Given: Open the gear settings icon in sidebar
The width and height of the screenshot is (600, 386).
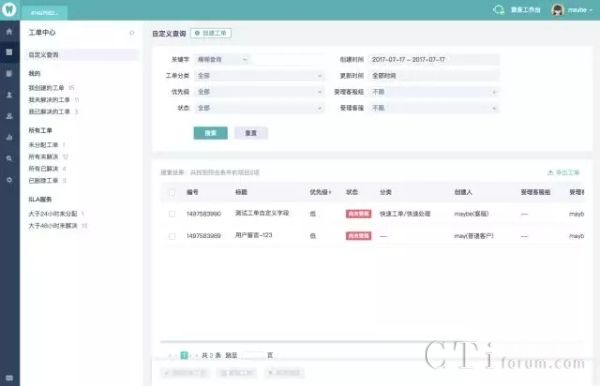Looking at the screenshot, I should [9, 179].
